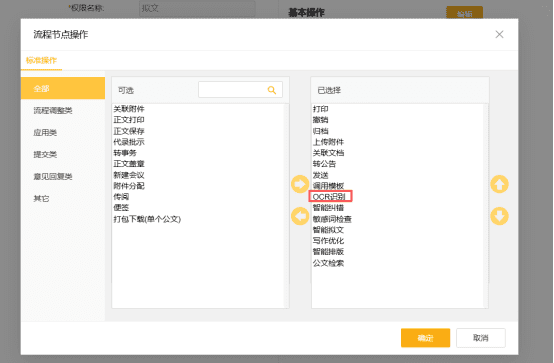Select 便签 in the available list
Screen dimensions: 554x363
point(121,208)
